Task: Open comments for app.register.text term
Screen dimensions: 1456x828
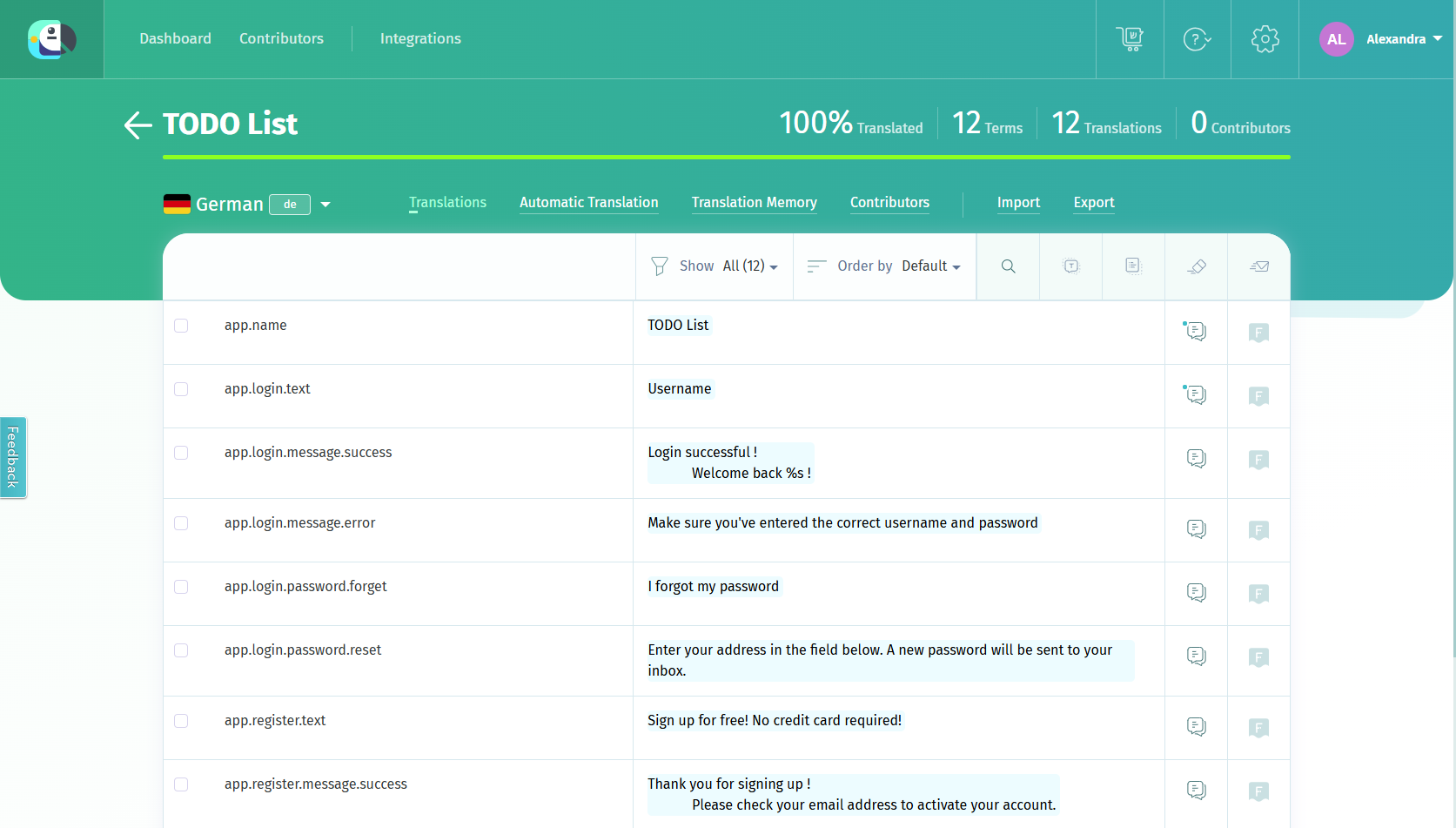Action: point(1197,727)
